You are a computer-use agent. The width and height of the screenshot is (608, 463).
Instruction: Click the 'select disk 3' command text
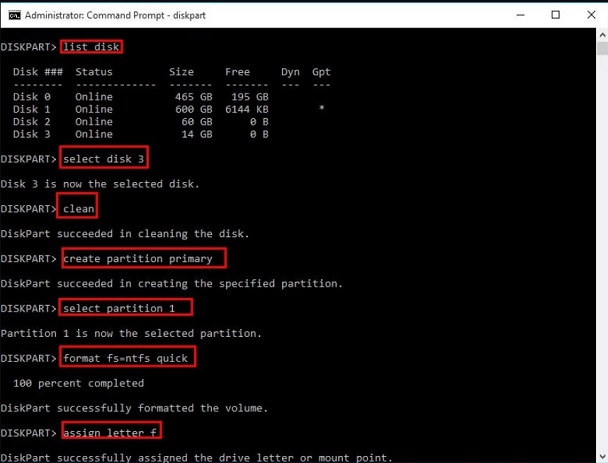click(x=104, y=159)
